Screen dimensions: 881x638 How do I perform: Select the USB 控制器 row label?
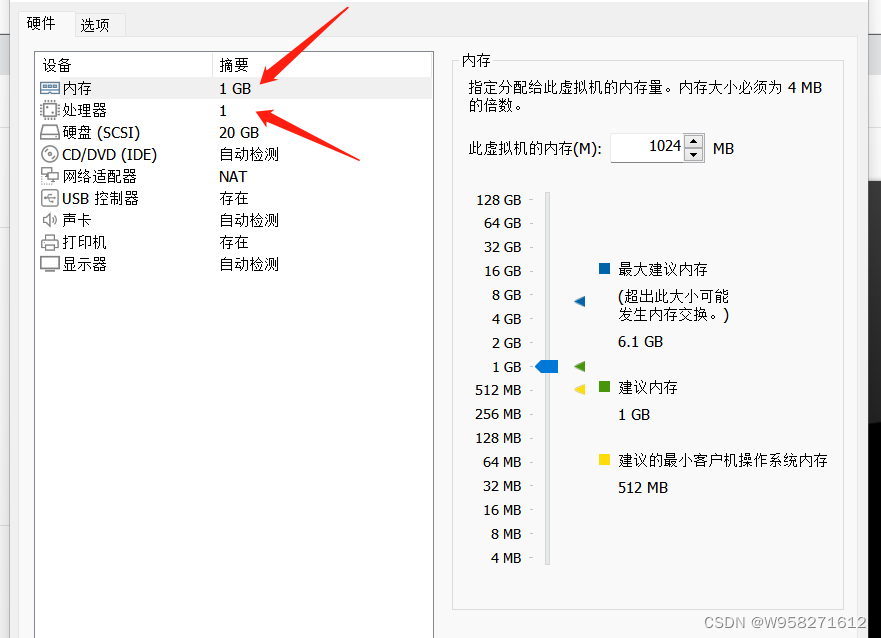100,198
